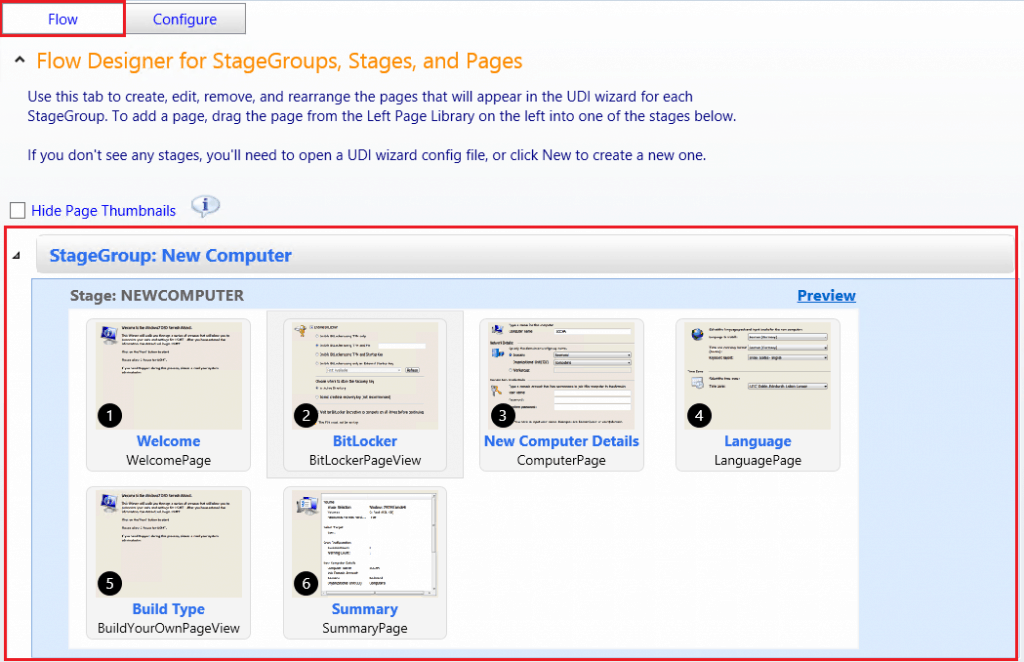Click step number 6 badge on Summary
The height and width of the screenshot is (662, 1024).
click(307, 584)
